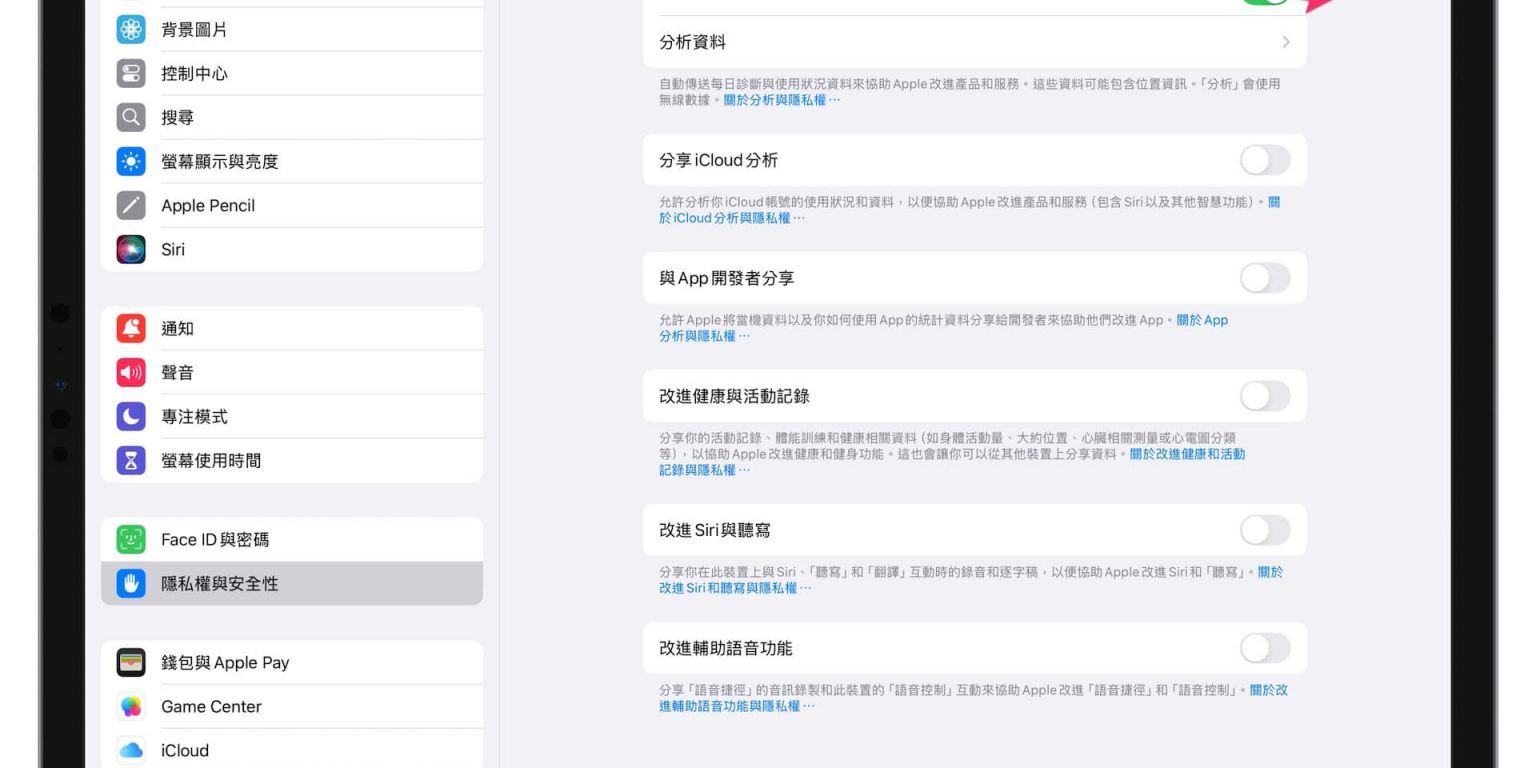The width and height of the screenshot is (1536, 768).
Task: Enable the 改進健康與活動記錄 switch
Action: pyautogui.click(x=1265, y=396)
